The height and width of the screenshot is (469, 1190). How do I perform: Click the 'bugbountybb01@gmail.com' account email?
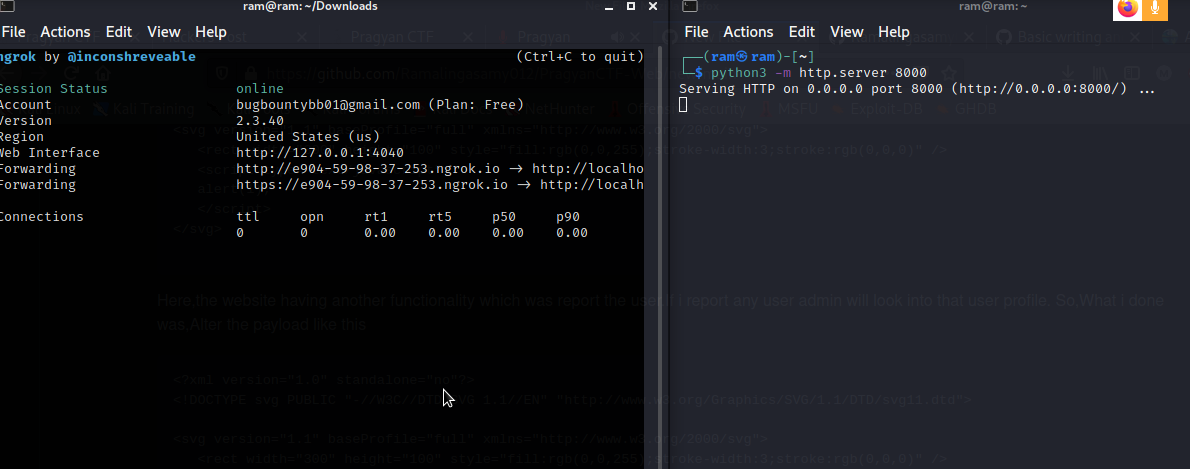(x=328, y=105)
